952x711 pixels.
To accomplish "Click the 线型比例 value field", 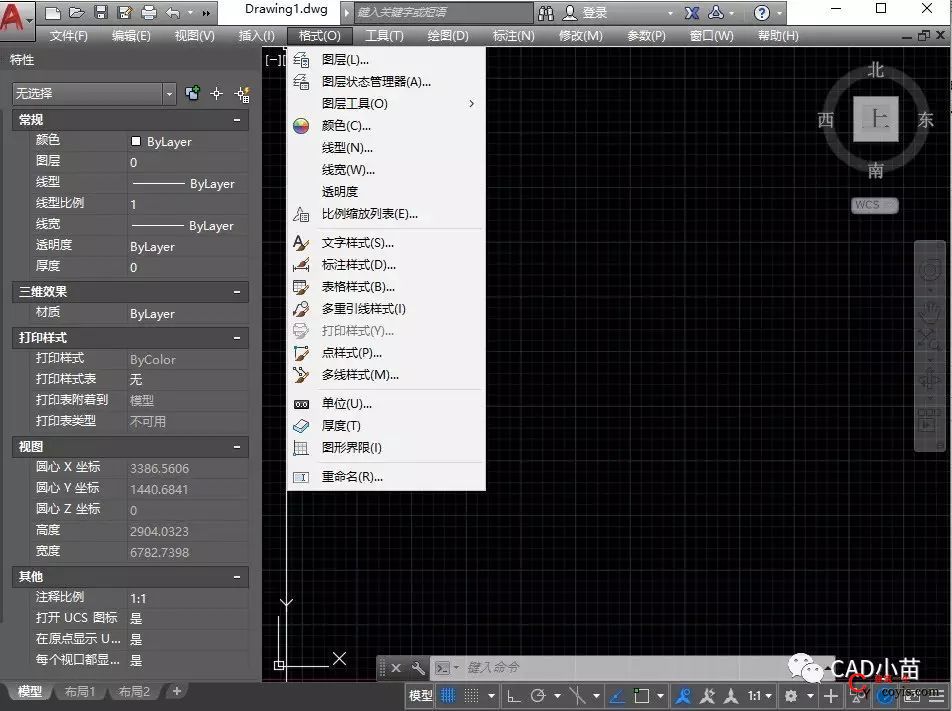I will [188, 205].
